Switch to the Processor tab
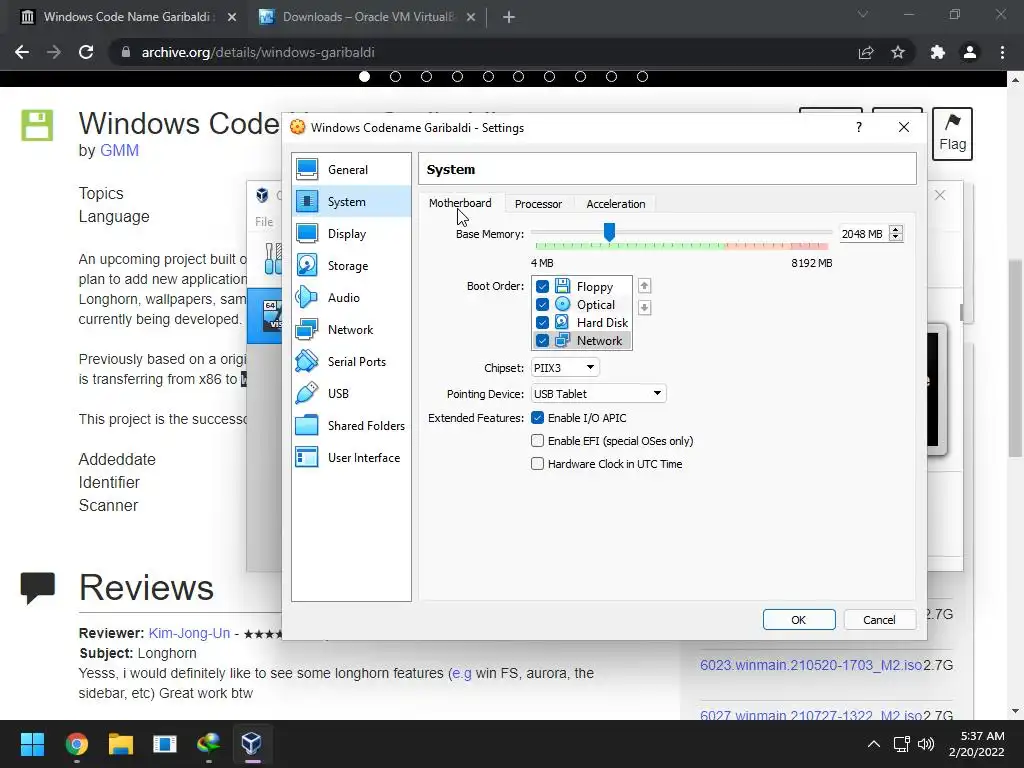This screenshot has width=1024, height=768. [x=538, y=204]
